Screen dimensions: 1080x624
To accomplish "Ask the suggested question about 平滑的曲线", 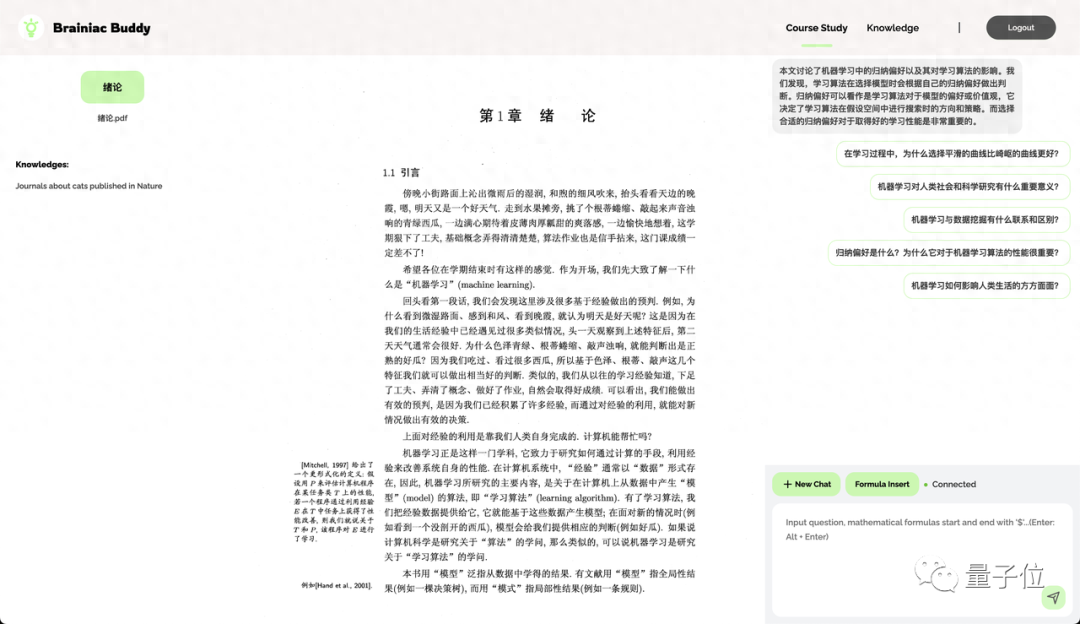I will tap(952, 154).
